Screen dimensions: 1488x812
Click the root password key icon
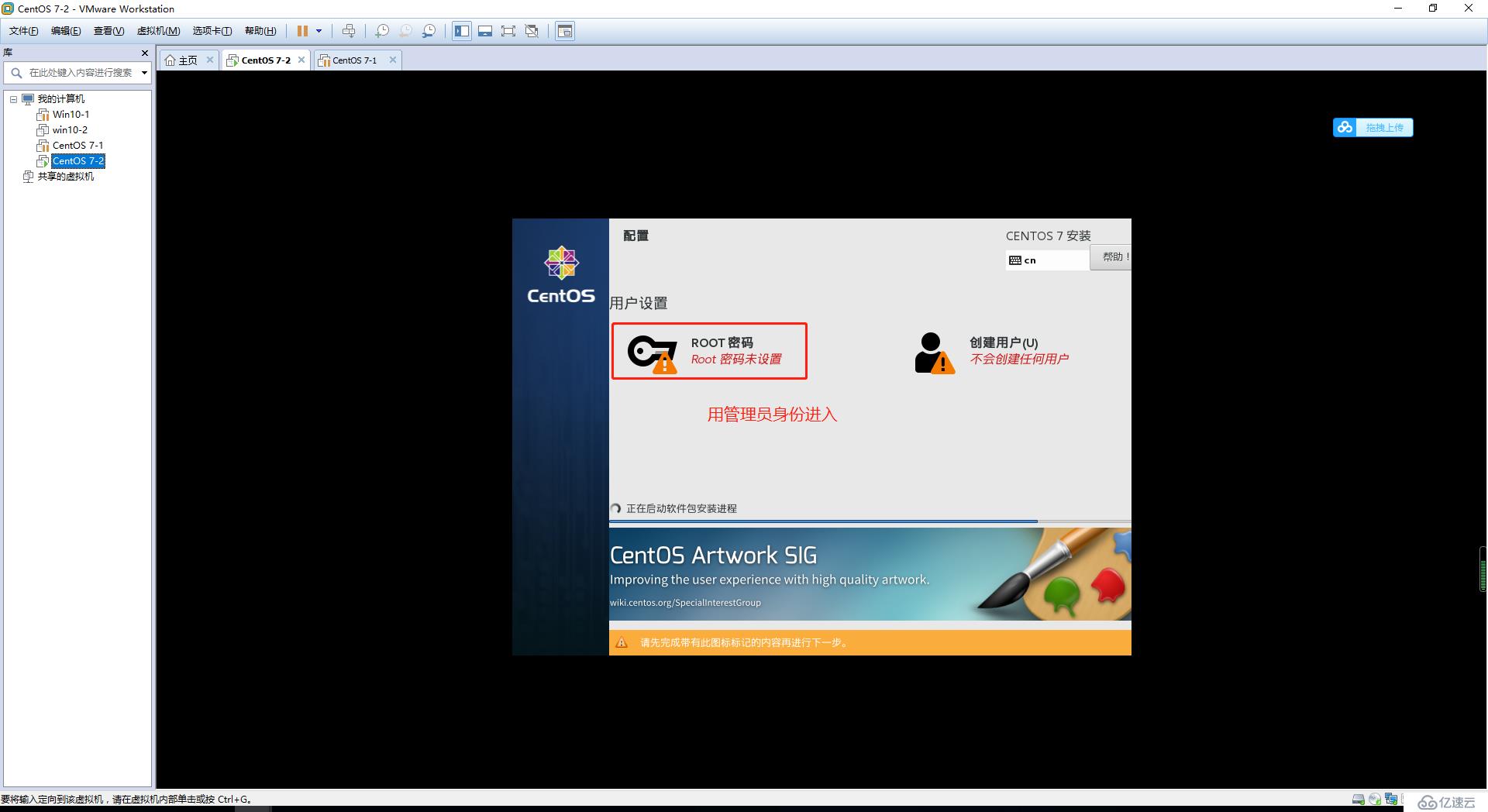click(x=653, y=353)
